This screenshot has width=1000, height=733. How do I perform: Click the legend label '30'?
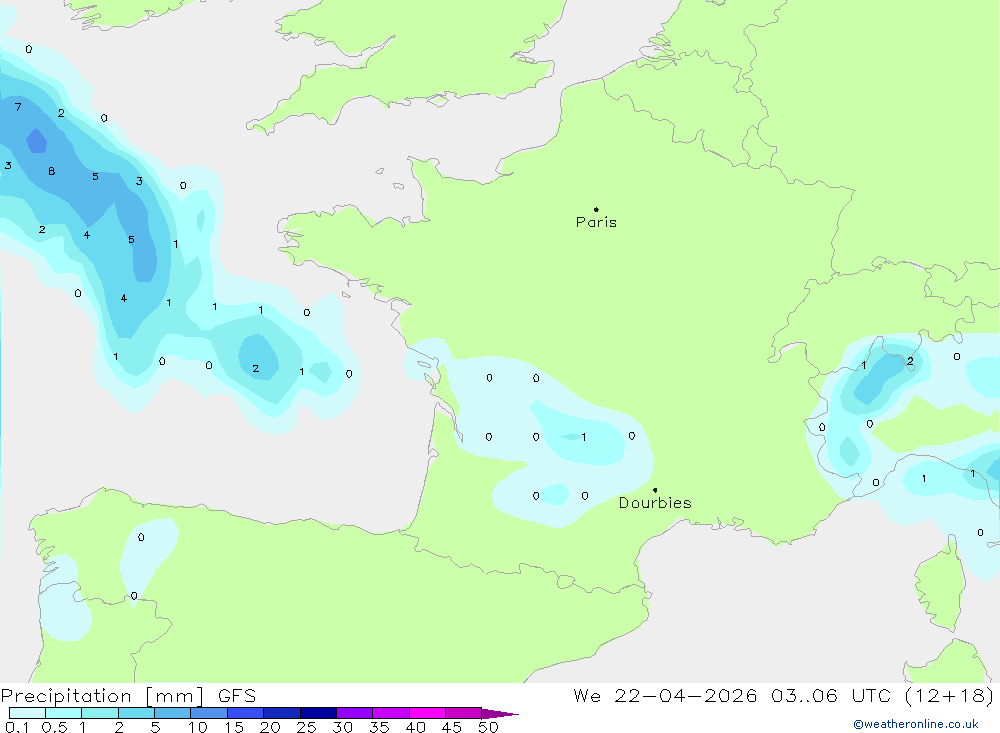[342, 727]
